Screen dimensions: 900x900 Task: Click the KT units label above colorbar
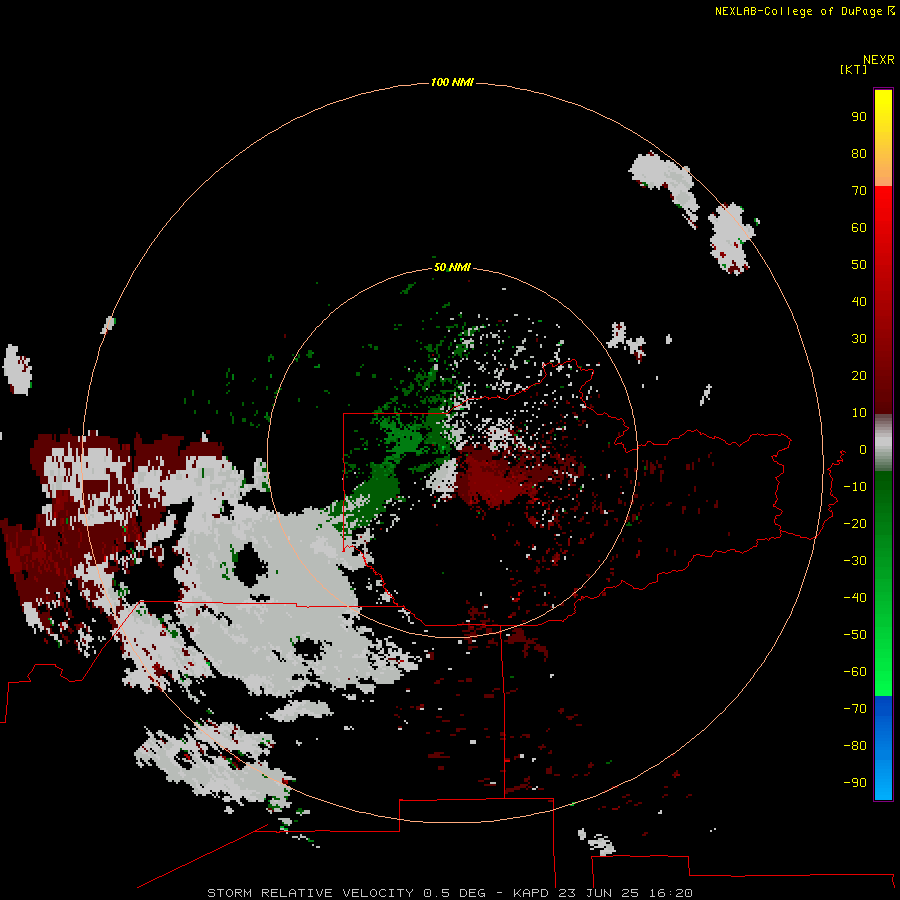[853, 69]
